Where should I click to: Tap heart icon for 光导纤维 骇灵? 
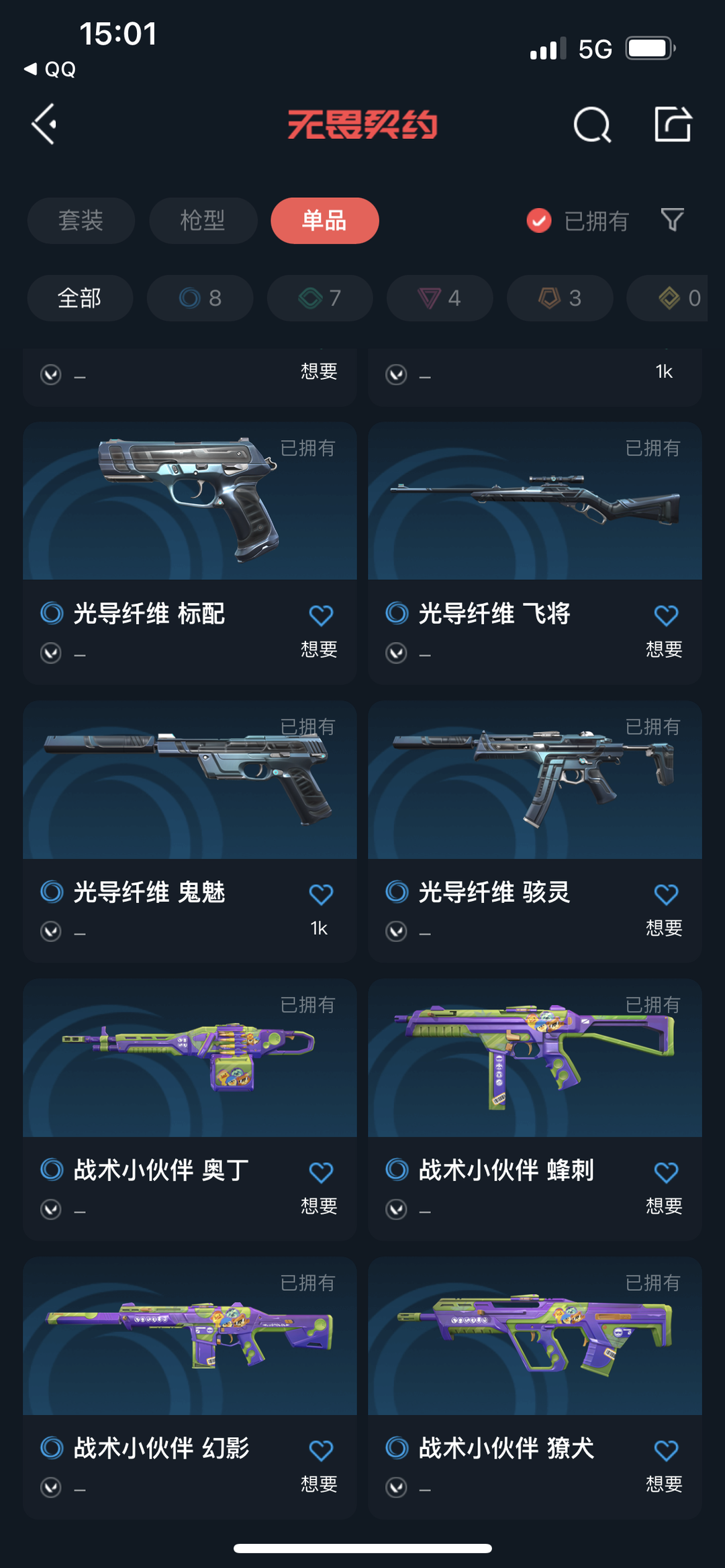click(x=666, y=894)
